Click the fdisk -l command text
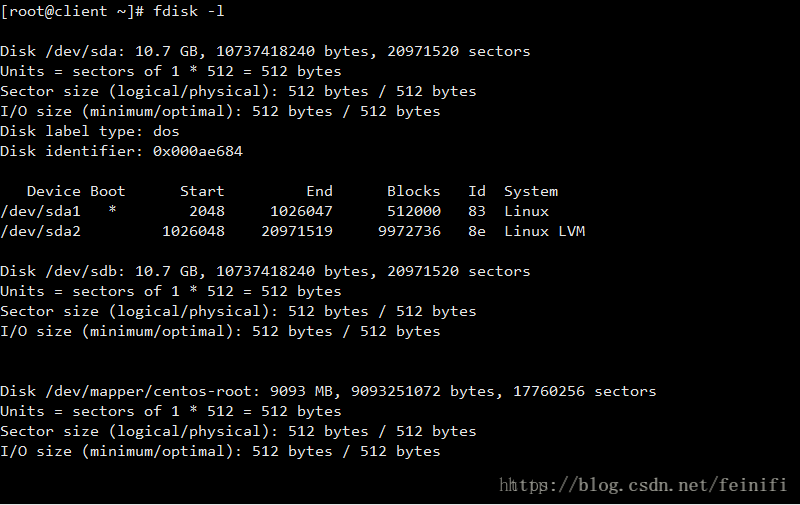 (188, 11)
